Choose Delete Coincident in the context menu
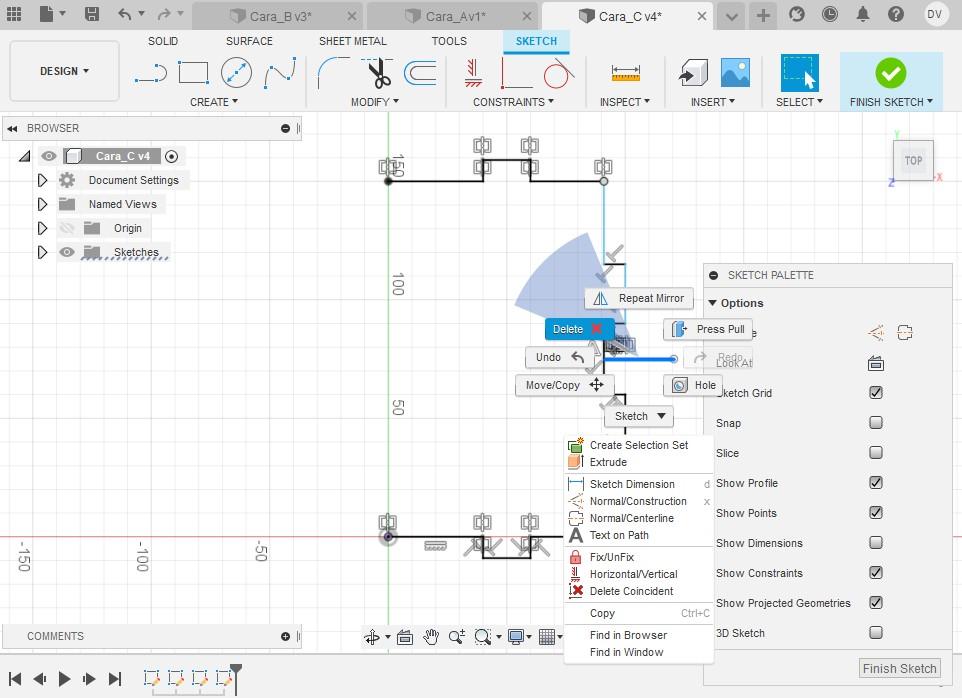Viewport: 962px width, 698px height. (638, 591)
